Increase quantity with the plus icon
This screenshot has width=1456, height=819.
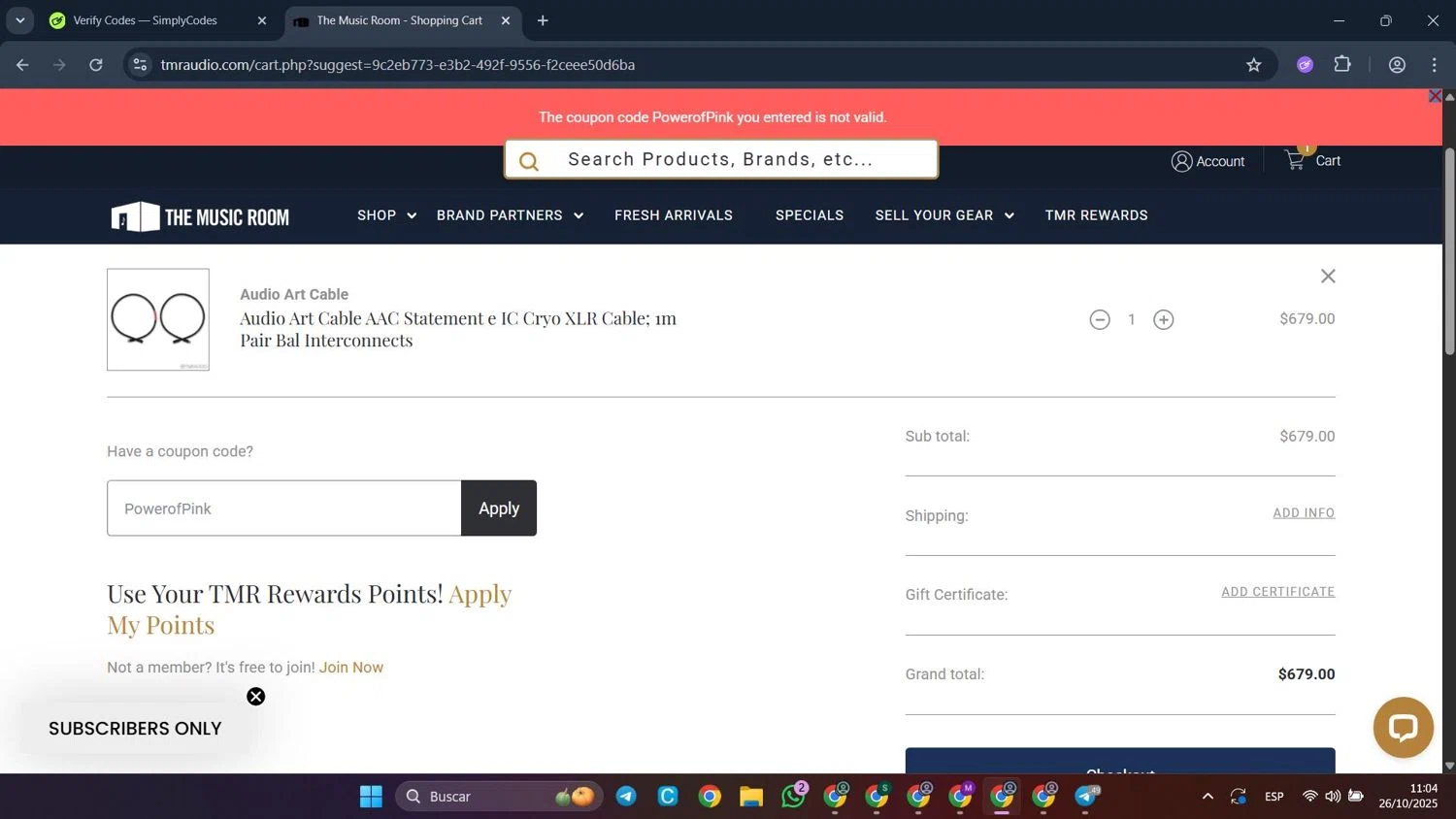(1164, 319)
